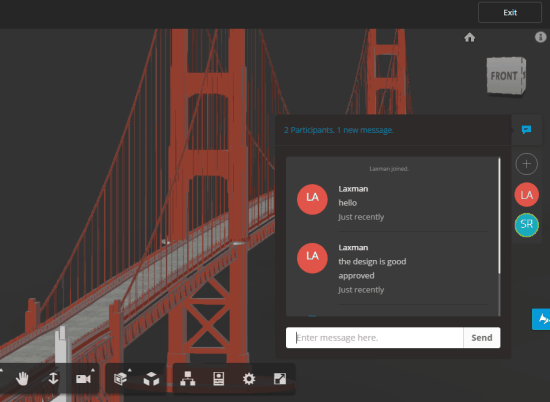Click the message input field
The height and width of the screenshot is (402, 550).
(x=375, y=338)
